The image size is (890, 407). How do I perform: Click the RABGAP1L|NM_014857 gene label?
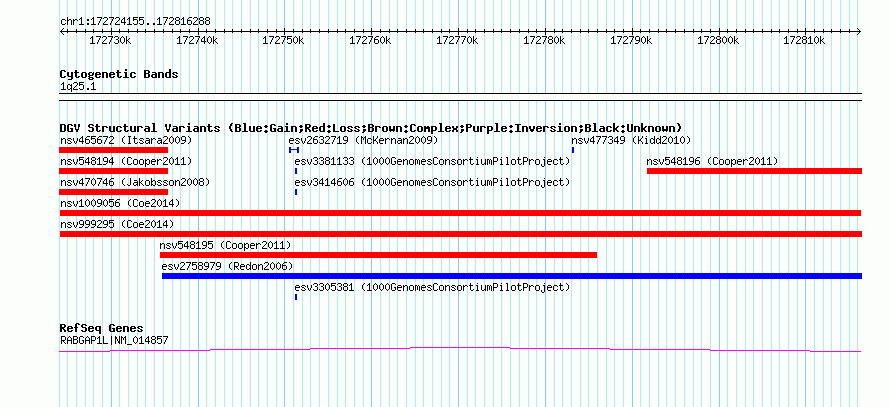(114, 341)
